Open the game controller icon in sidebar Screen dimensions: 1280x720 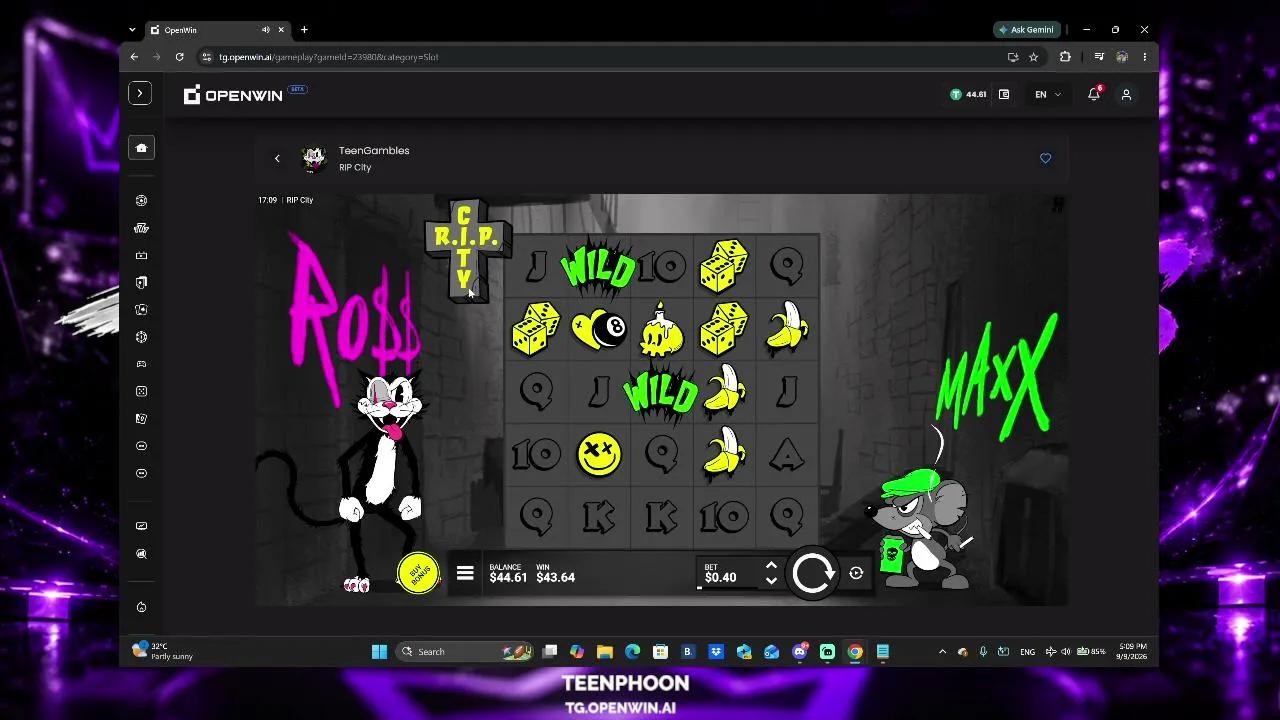[141, 364]
